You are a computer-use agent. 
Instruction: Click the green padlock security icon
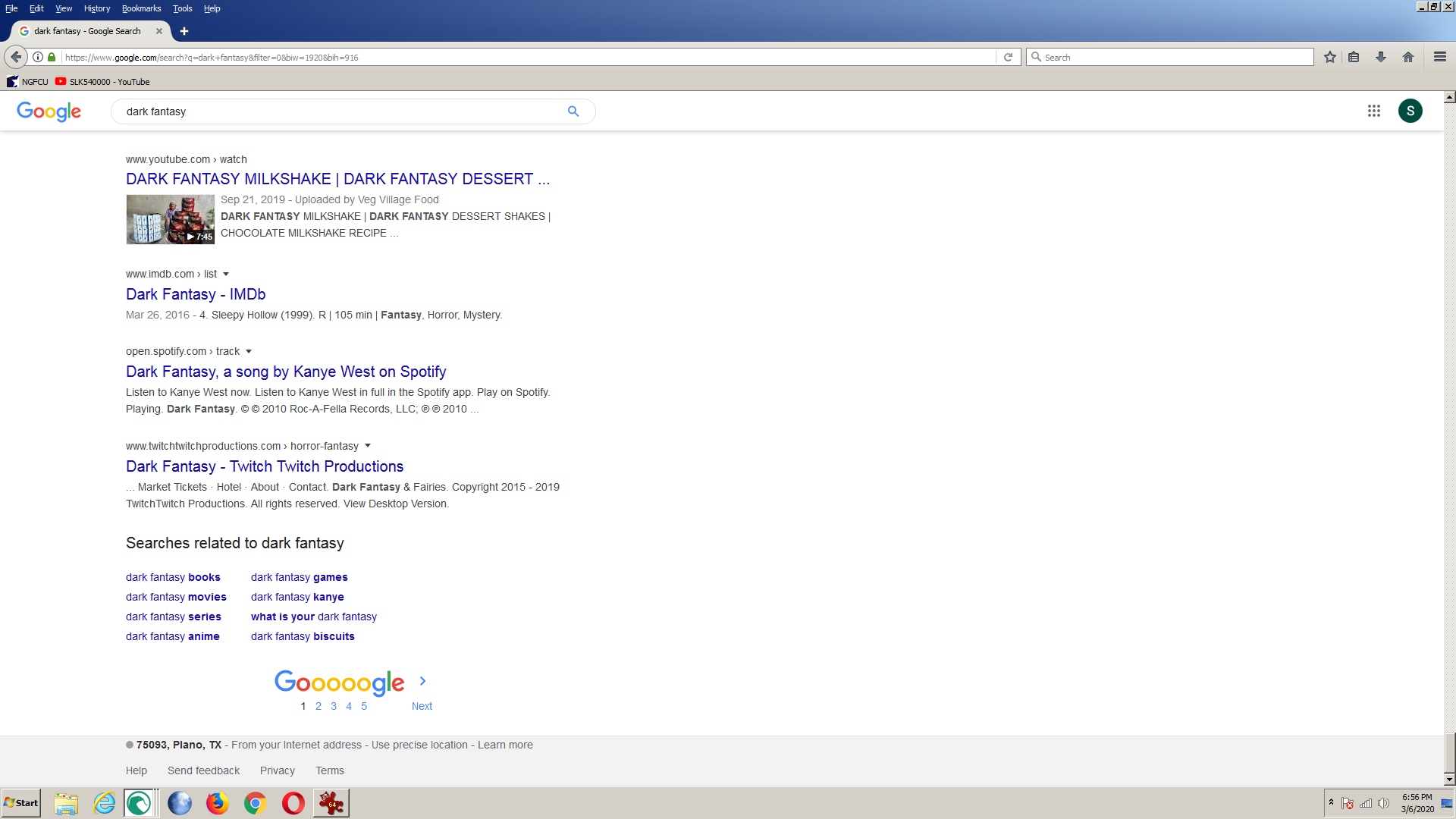coord(52,57)
